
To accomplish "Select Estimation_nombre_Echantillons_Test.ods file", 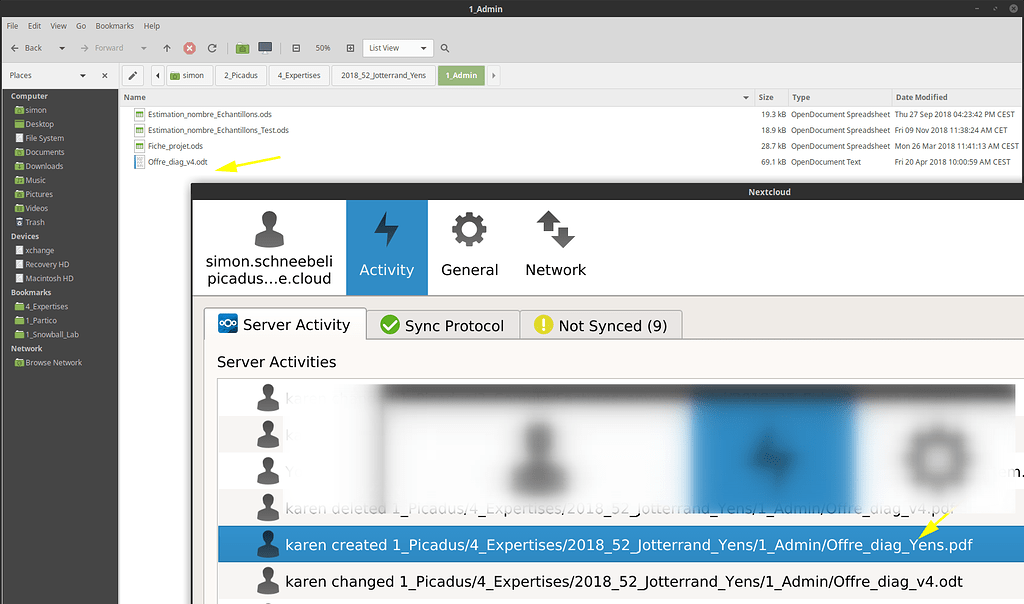I will (218, 131).
